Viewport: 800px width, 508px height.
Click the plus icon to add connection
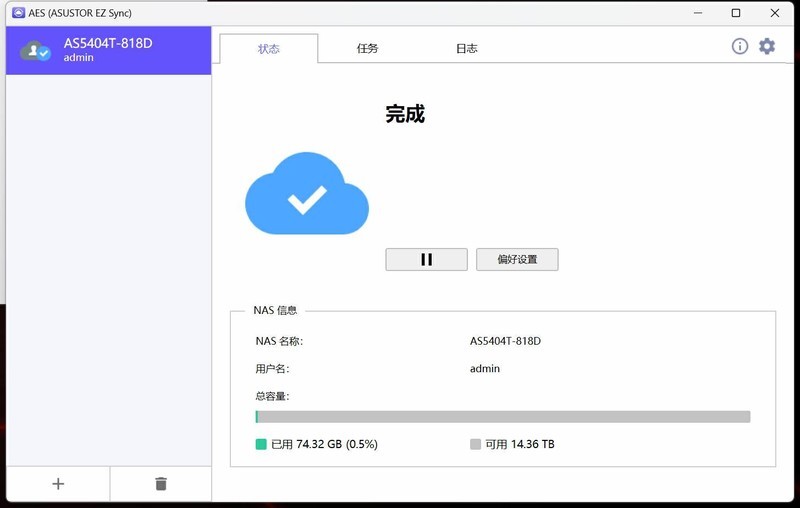click(x=58, y=484)
